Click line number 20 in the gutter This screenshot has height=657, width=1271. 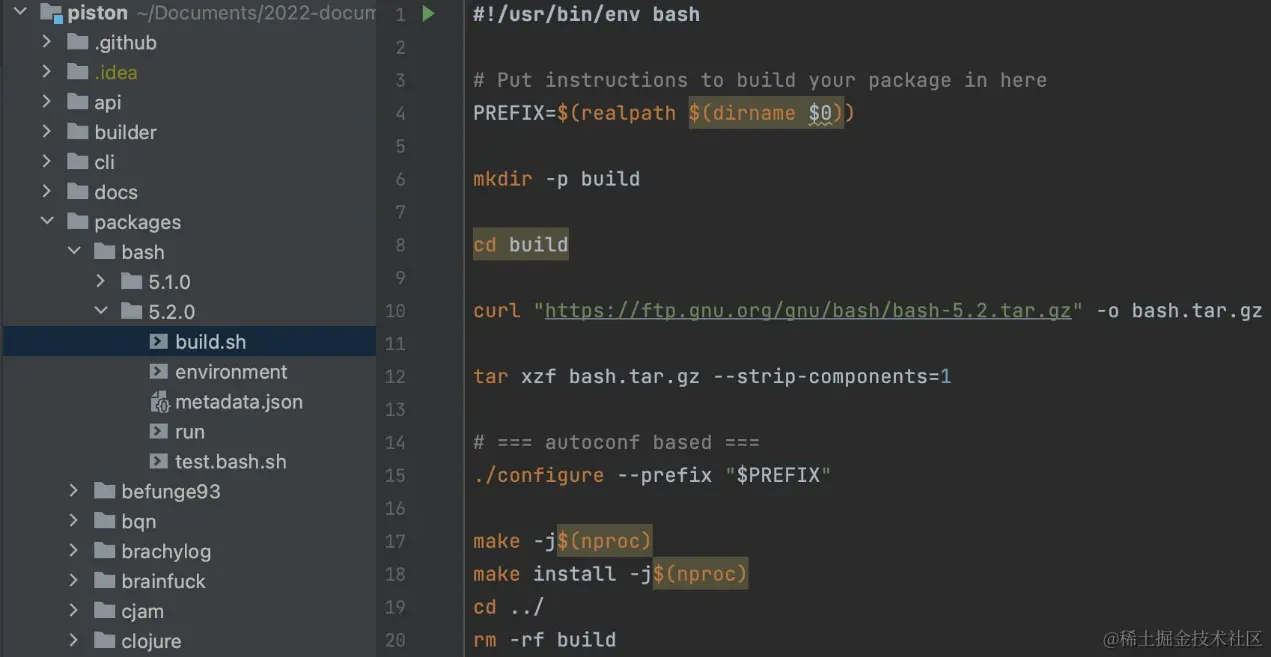(x=395, y=640)
